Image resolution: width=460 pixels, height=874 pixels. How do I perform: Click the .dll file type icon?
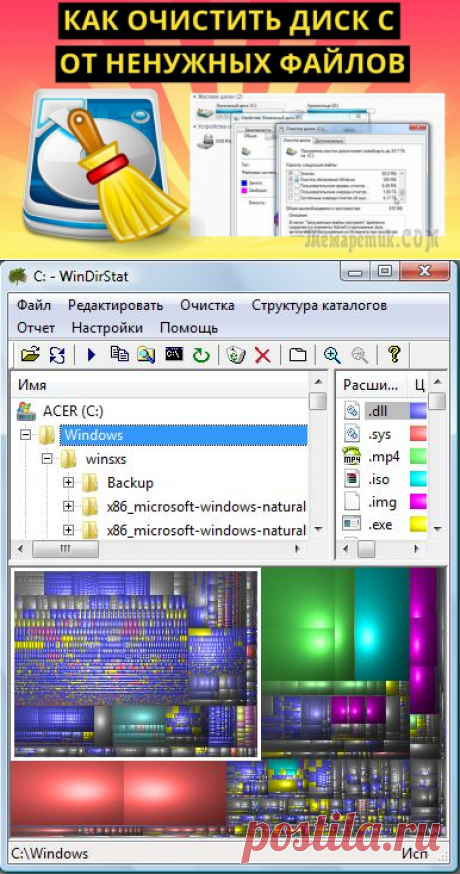coord(352,411)
